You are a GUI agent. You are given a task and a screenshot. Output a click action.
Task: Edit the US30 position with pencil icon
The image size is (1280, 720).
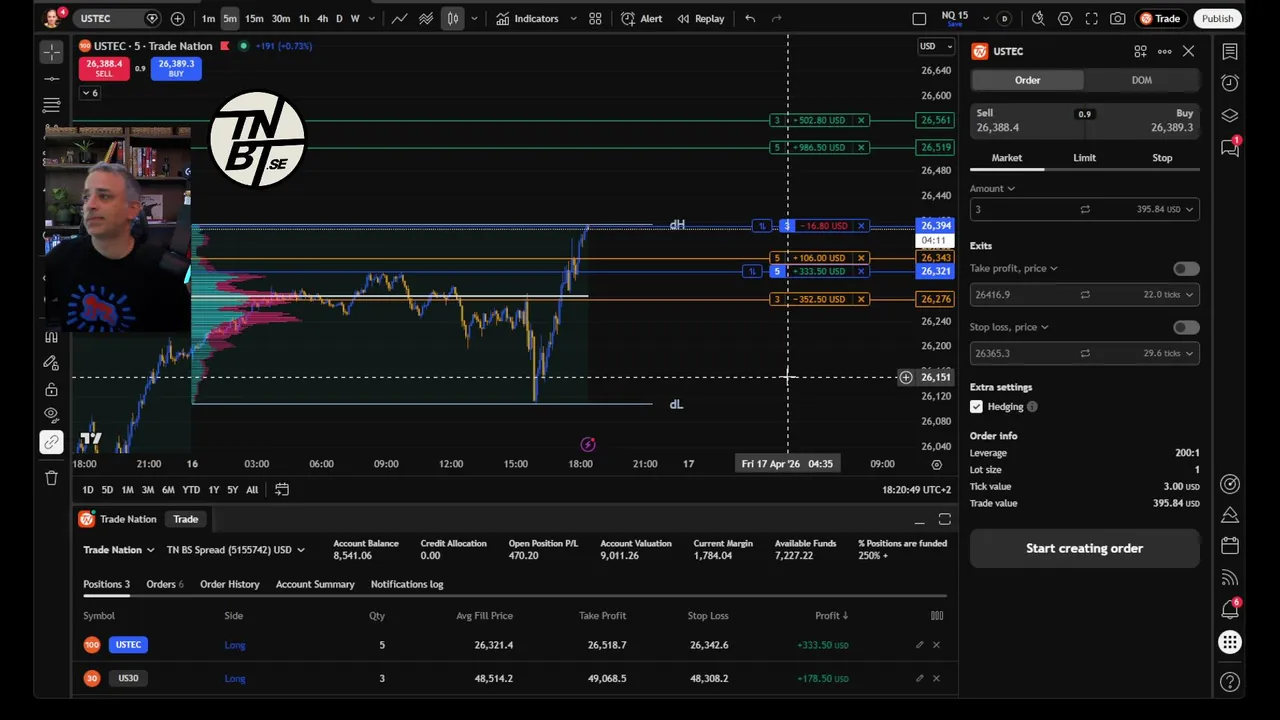tap(919, 678)
